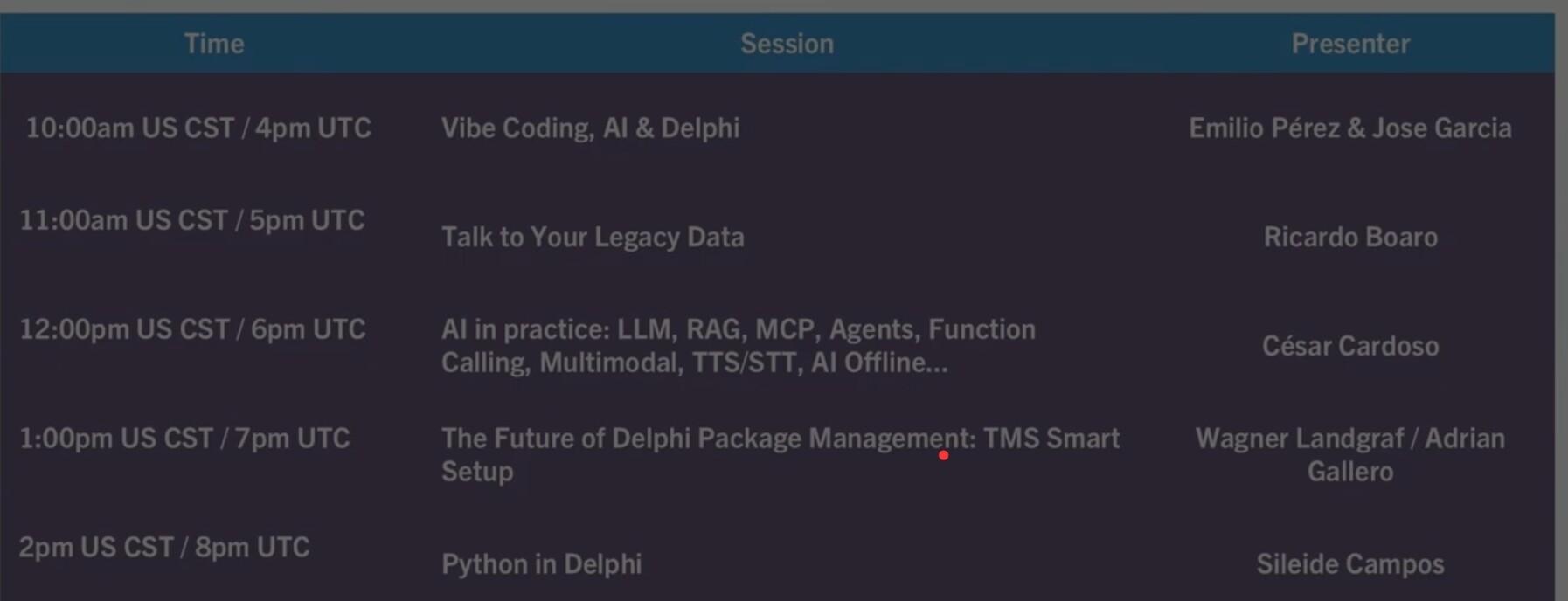The image size is (1568, 601).
Task: Click the Time column header
Action: 214,44
